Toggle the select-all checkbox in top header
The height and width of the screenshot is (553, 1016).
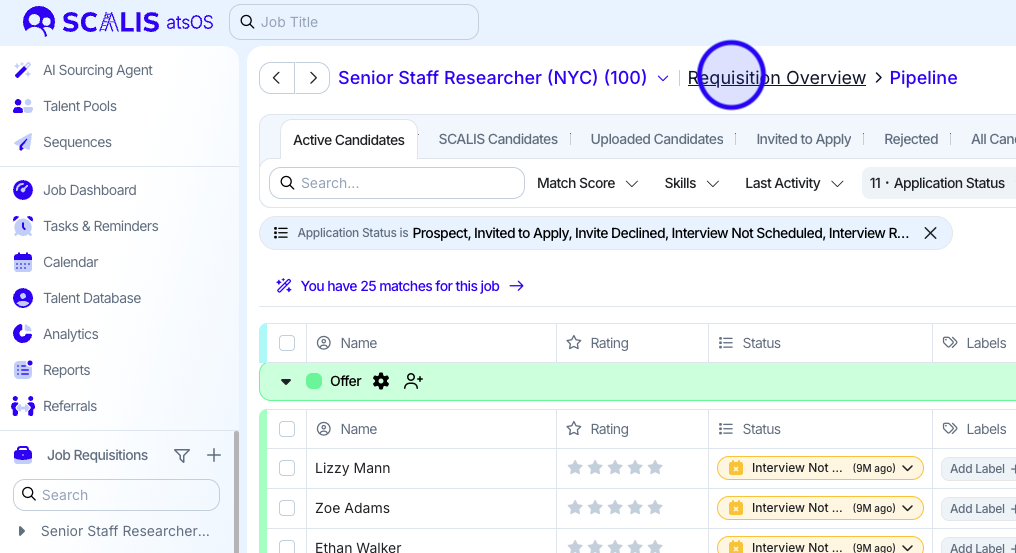click(287, 343)
